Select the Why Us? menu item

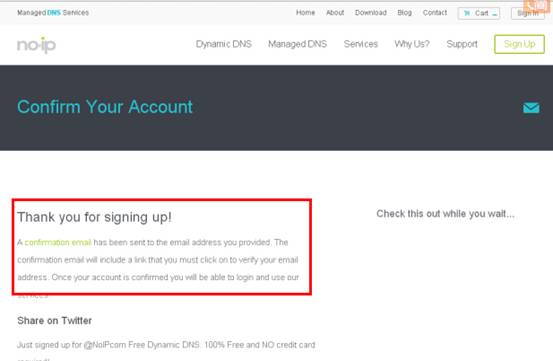tap(412, 44)
